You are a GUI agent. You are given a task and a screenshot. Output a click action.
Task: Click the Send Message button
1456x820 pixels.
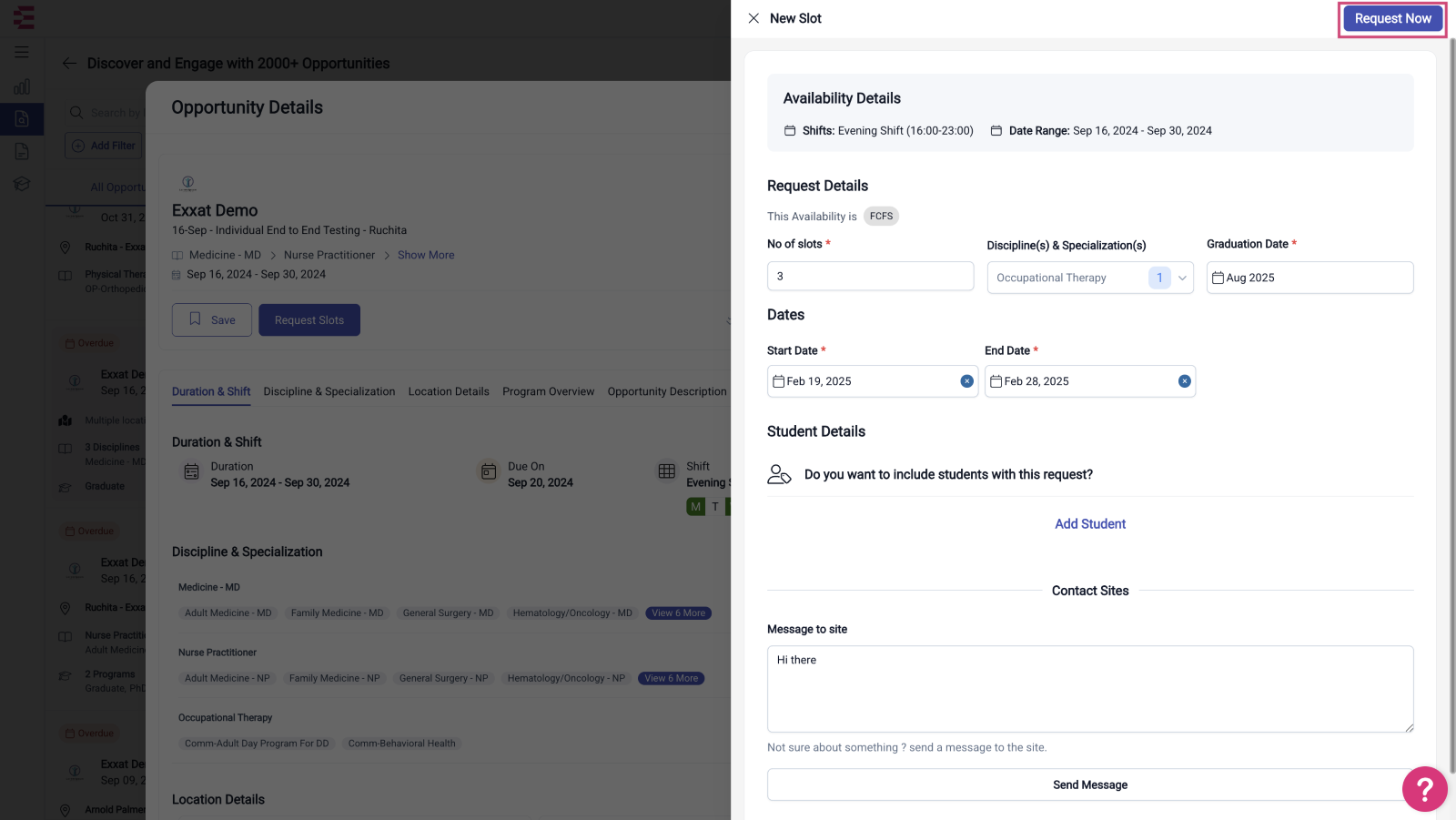pyautogui.click(x=1090, y=785)
